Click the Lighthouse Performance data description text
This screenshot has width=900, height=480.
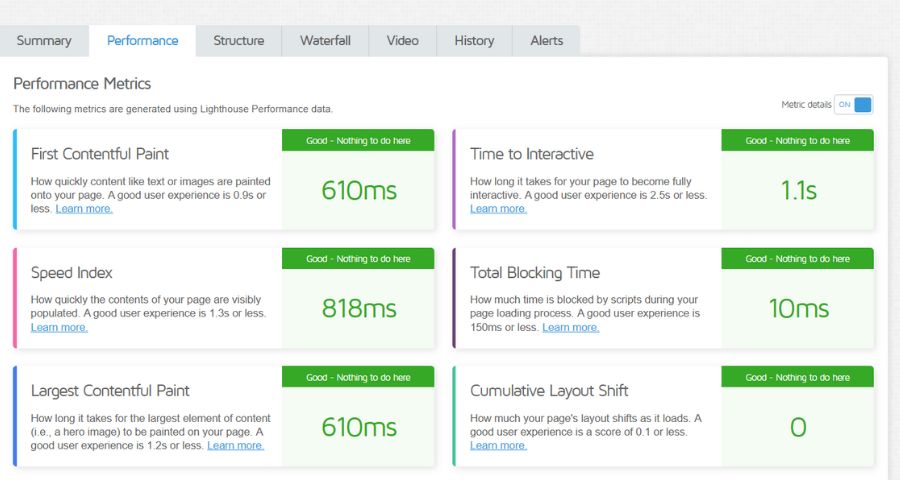tap(173, 109)
